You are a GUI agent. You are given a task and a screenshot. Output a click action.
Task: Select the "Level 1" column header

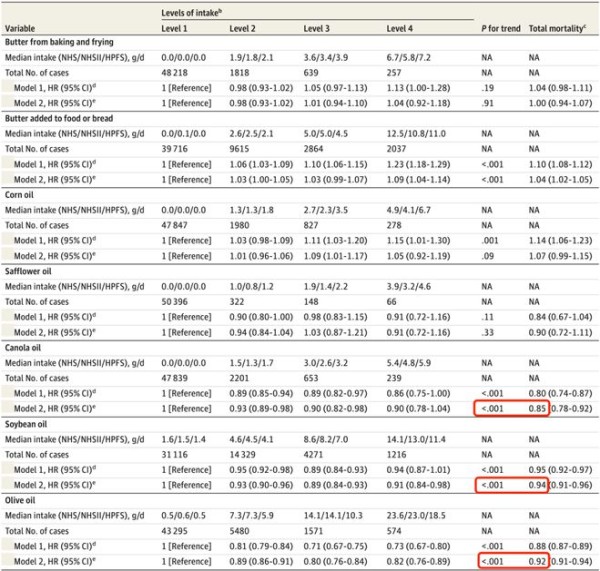point(174,28)
